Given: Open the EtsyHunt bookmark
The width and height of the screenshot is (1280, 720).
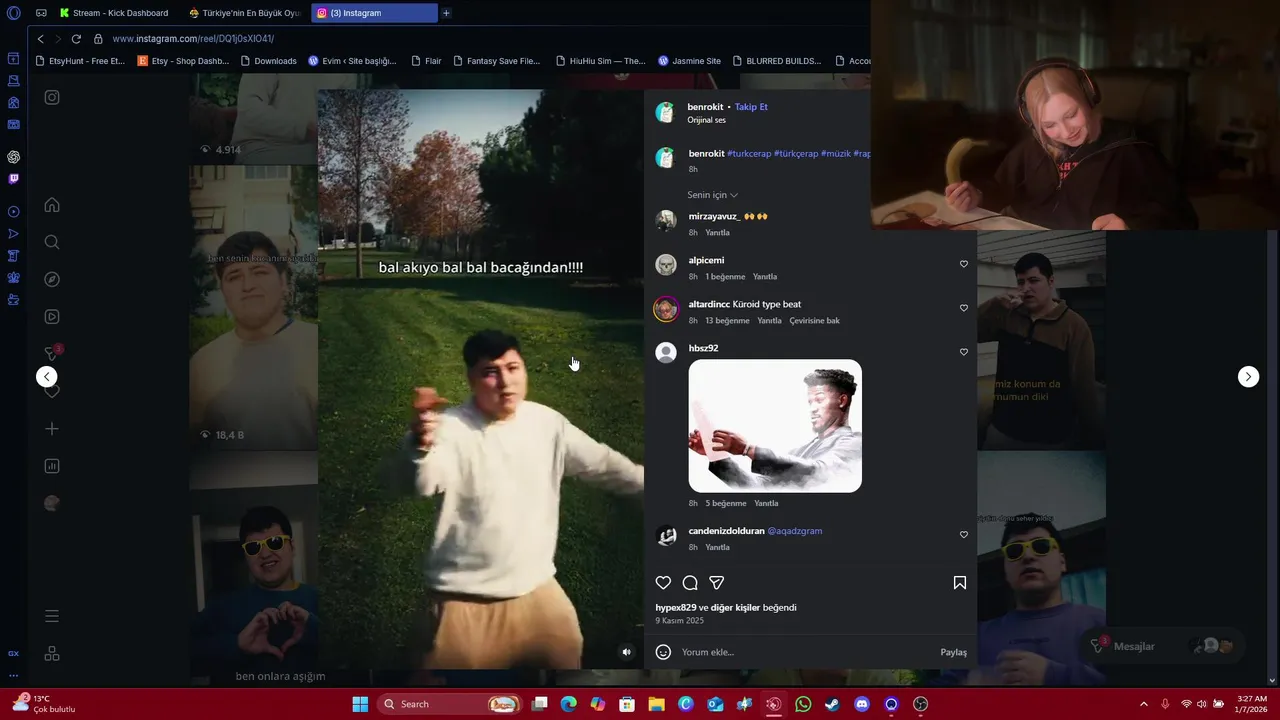Looking at the screenshot, I should [x=80, y=61].
